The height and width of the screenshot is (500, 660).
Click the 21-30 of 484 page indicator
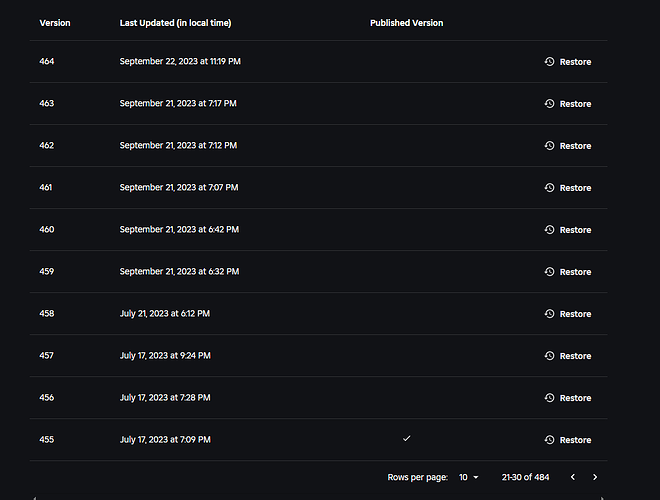coord(525,477)
